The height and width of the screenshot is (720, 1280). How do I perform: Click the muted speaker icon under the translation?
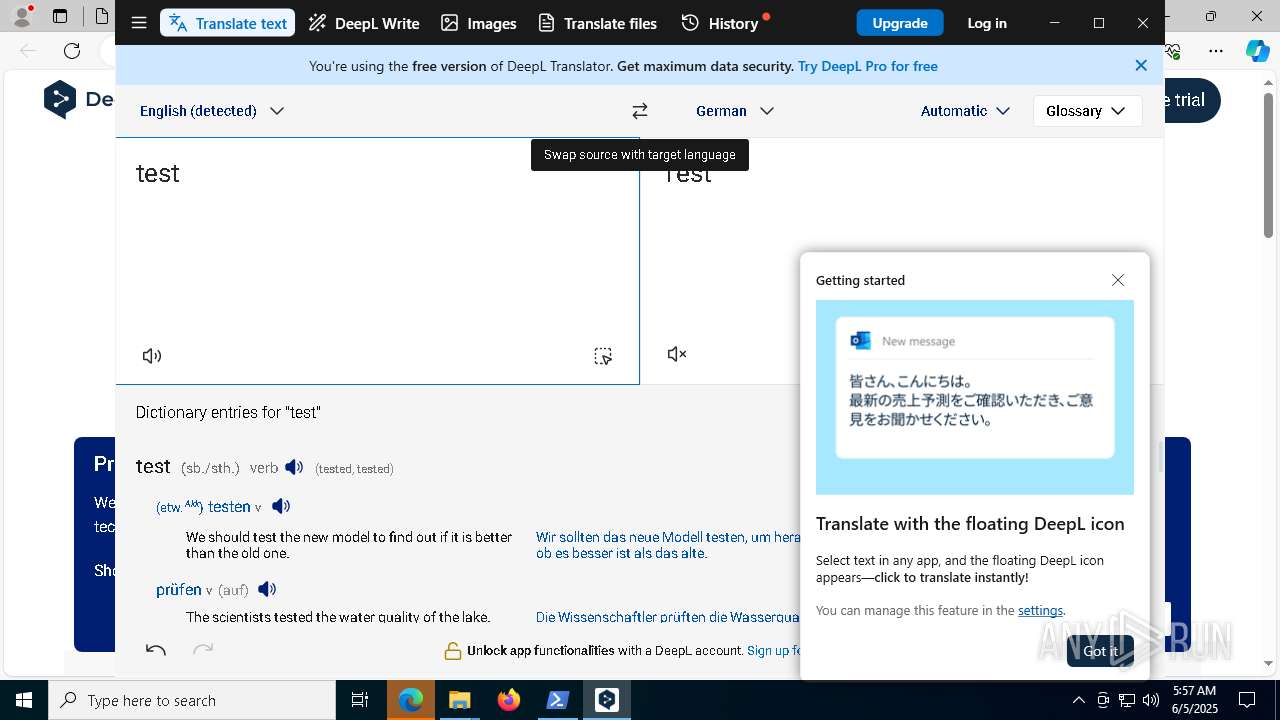(677, 354)
